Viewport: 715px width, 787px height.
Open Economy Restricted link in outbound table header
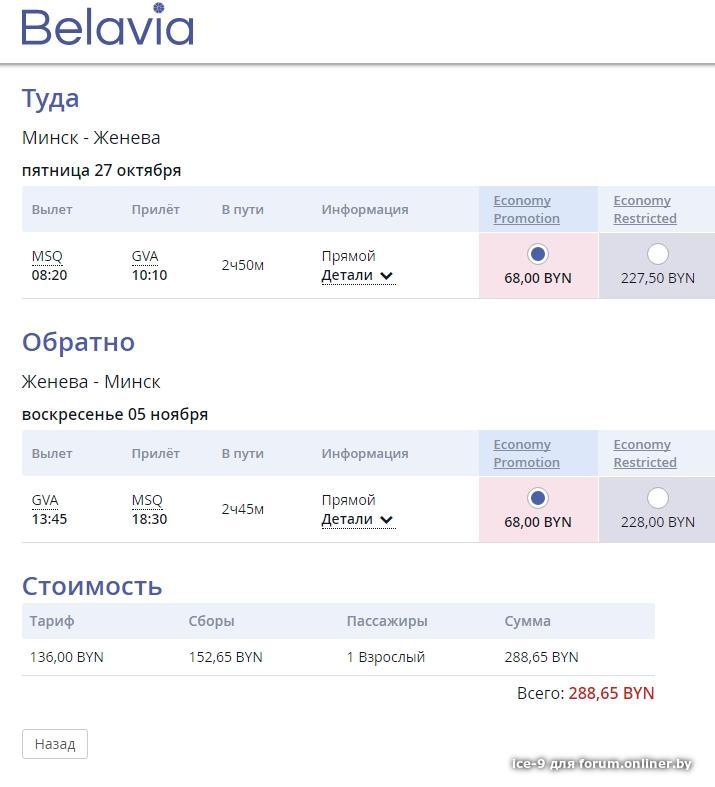(645, 209)
